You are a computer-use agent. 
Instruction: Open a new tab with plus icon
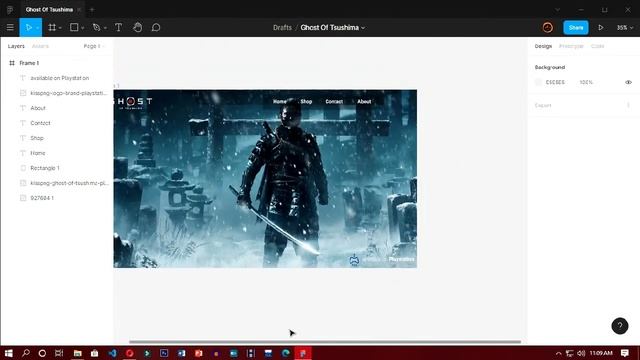click(92, 9)
